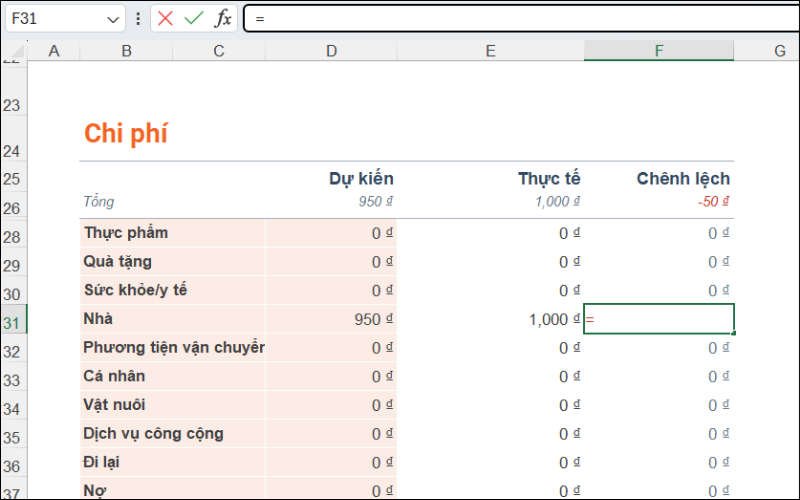
Task: Select the column E header
Action: (490, 50)
